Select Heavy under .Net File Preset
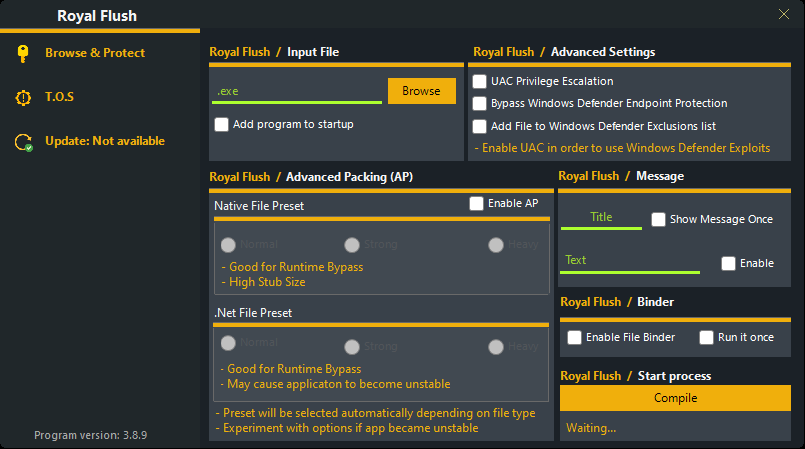 coord(496,347)
